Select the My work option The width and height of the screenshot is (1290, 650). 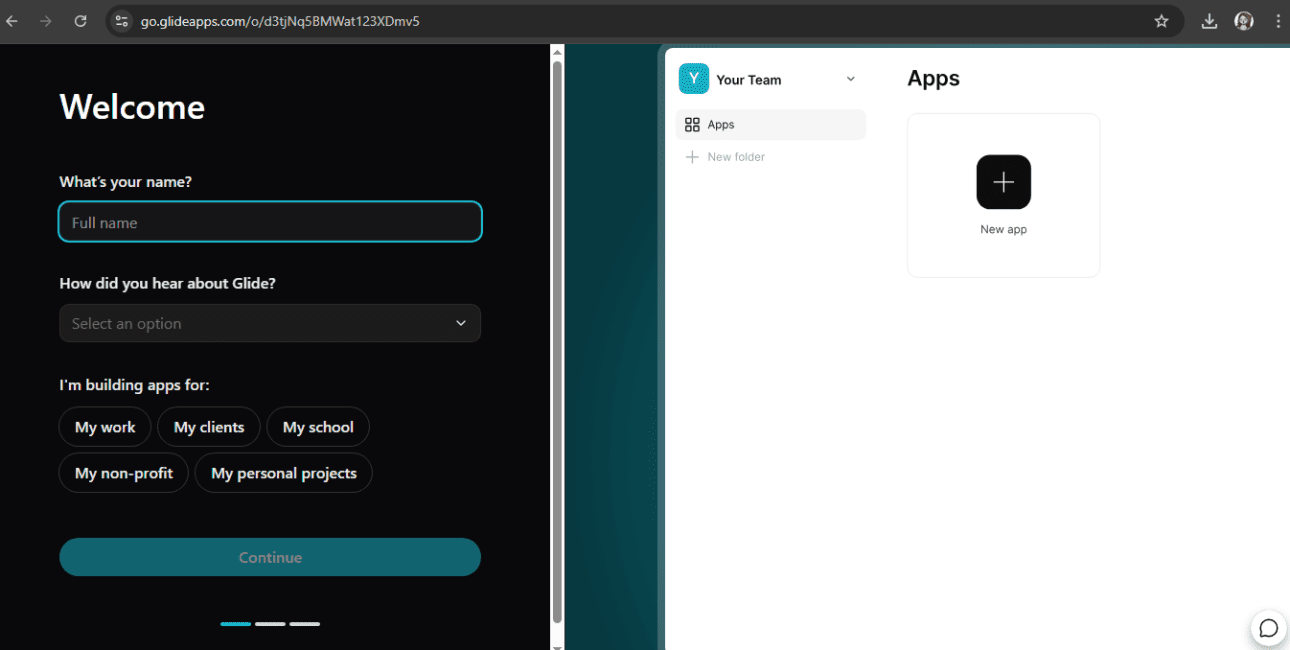point(105,427)
